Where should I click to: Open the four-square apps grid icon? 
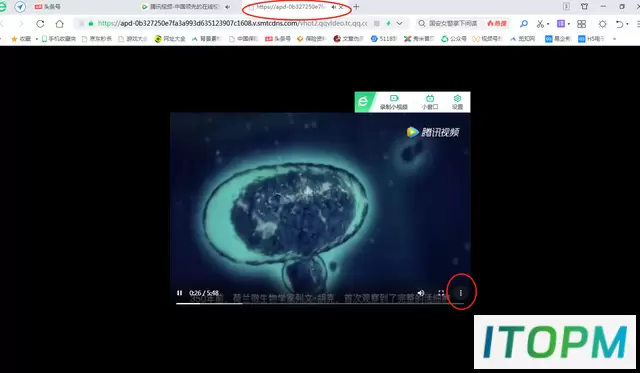(x=582, y=24)
